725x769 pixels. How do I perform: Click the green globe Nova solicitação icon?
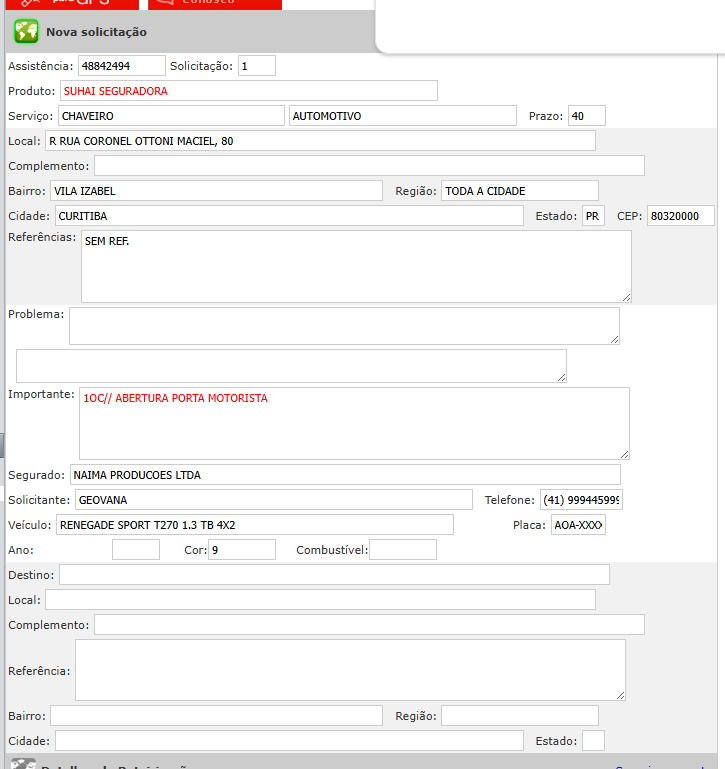(x=26, y=32)
